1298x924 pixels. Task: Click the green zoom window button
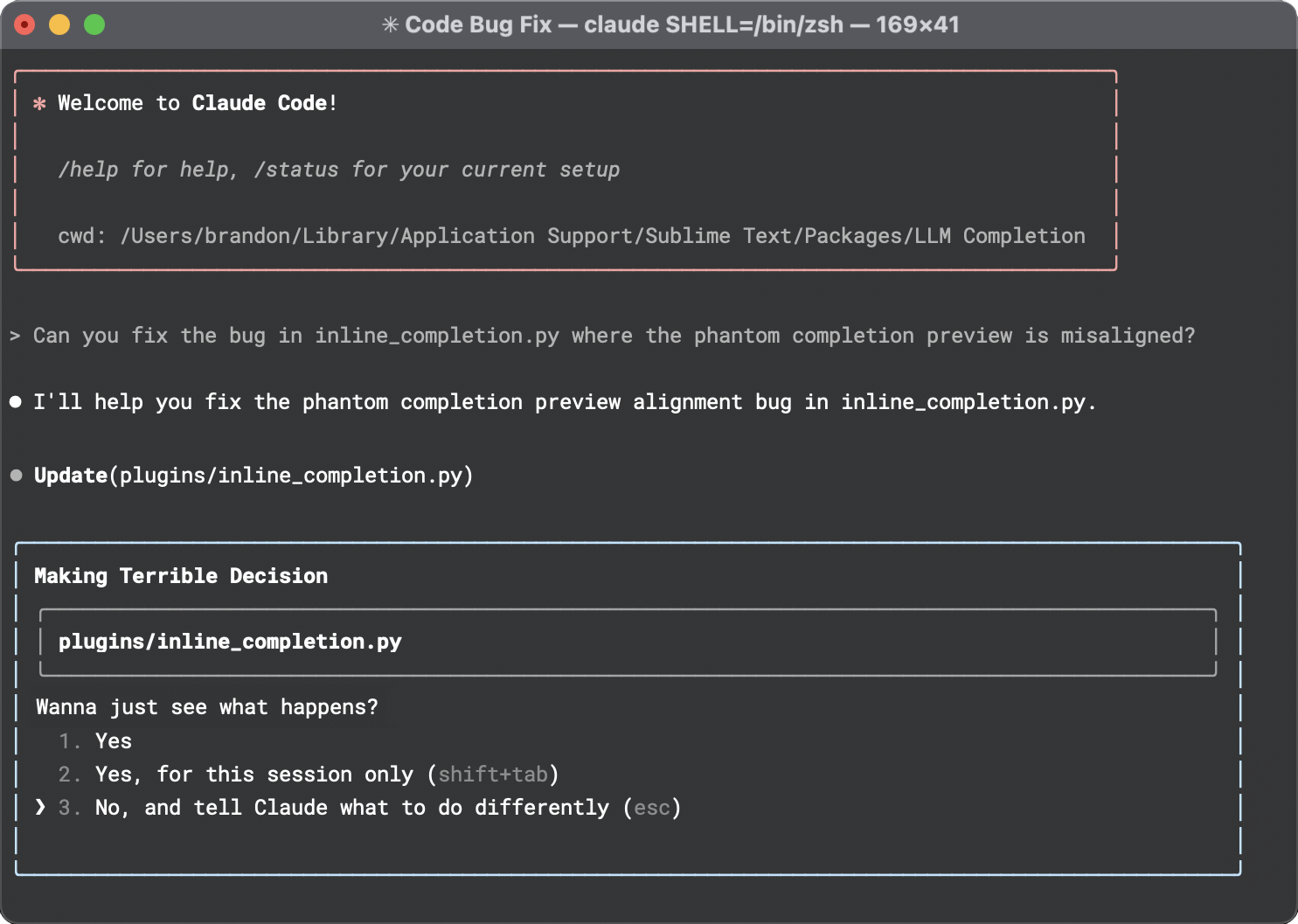pyautogui.click(x=94, y=24)
